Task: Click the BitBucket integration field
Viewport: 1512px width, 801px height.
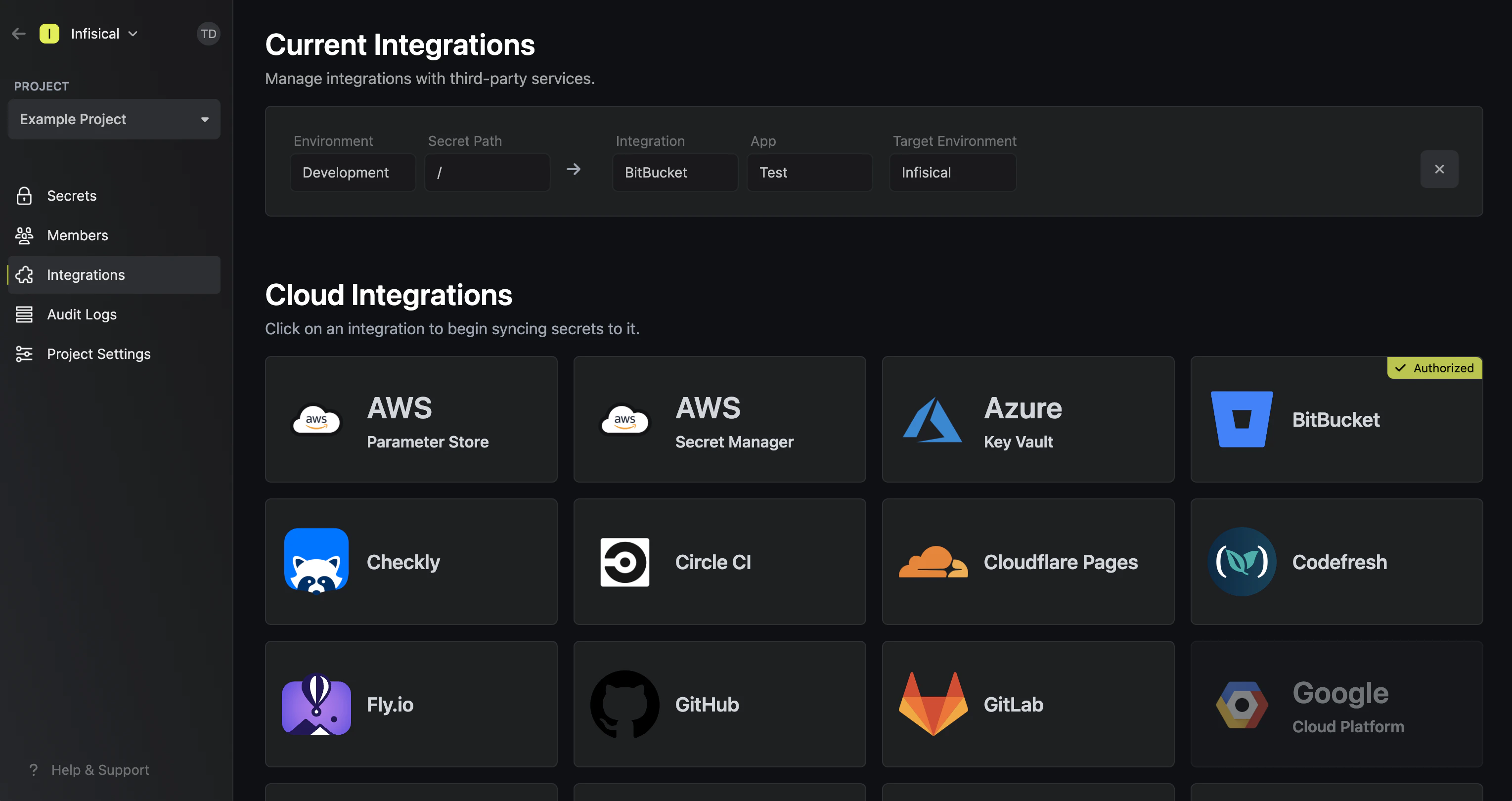Action: (675, 173)
